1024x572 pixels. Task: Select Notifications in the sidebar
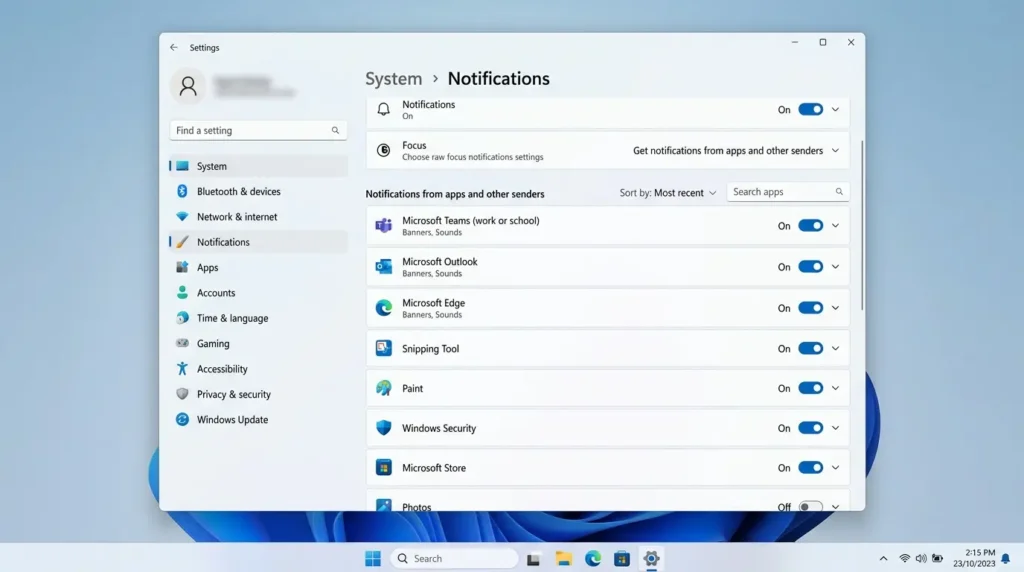(259, 242)
